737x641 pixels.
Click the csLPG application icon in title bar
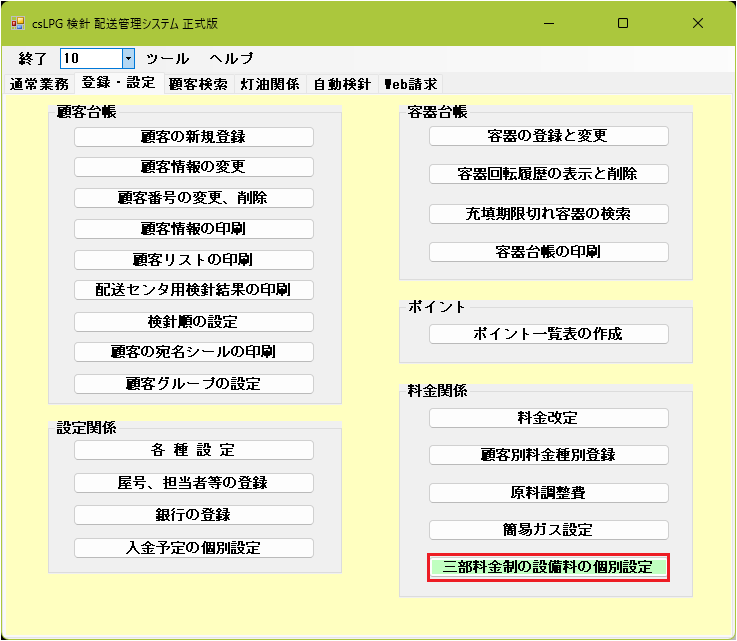click(x=18, y=23)
